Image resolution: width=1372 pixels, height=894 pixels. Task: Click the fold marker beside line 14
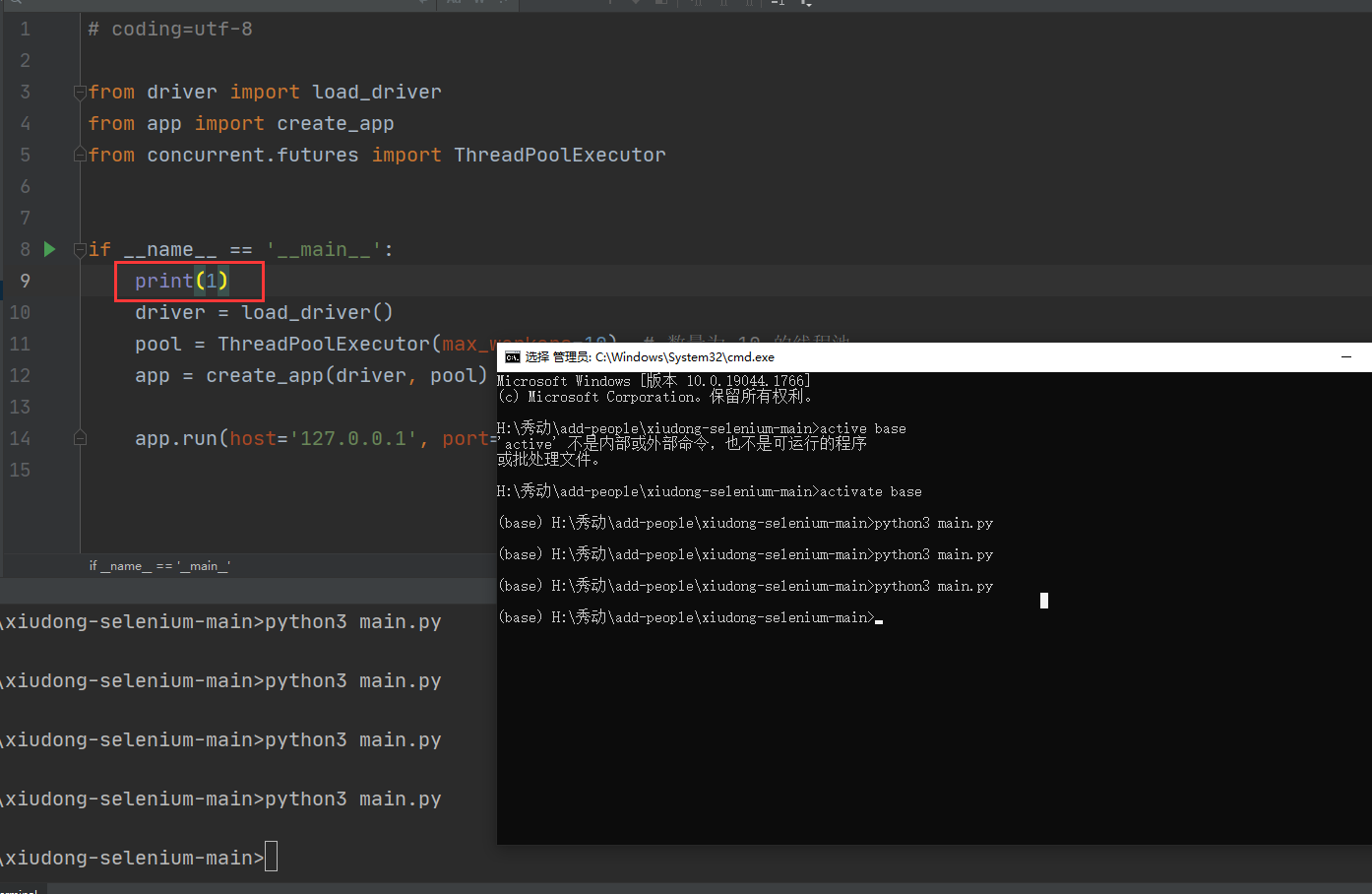(79, 438)
